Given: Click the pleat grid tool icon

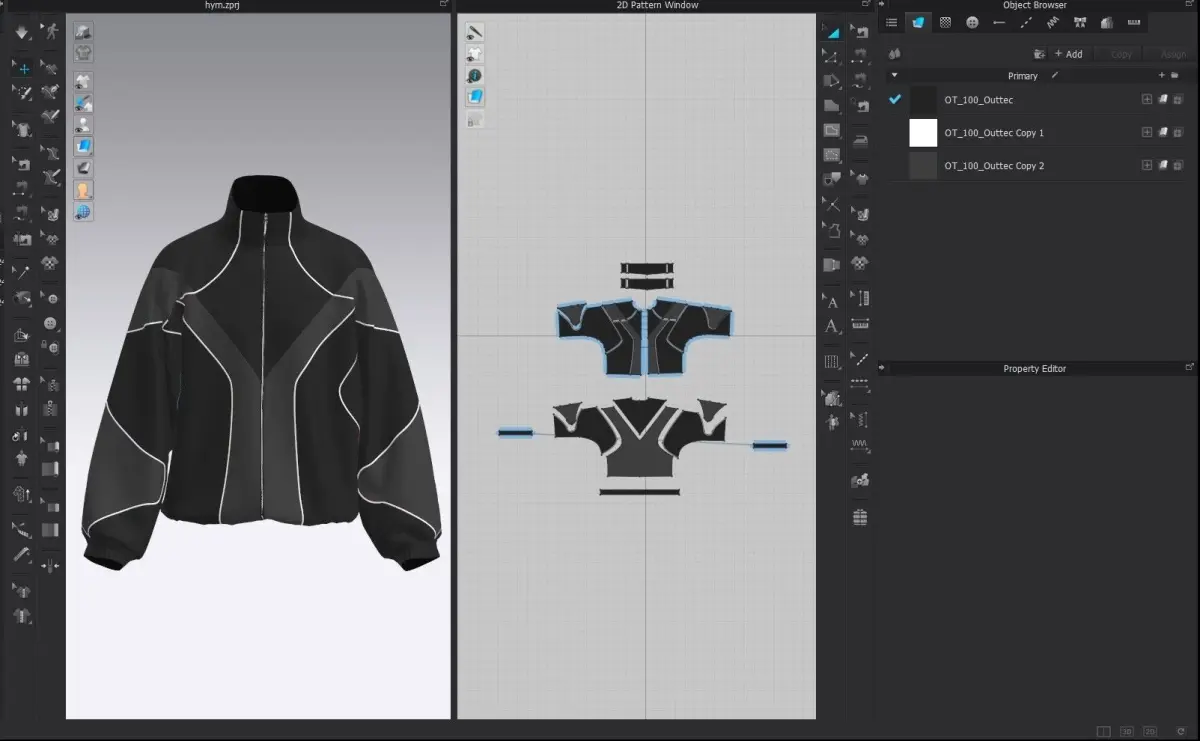Looking at the screenshot, I should [x=832, y=362].
